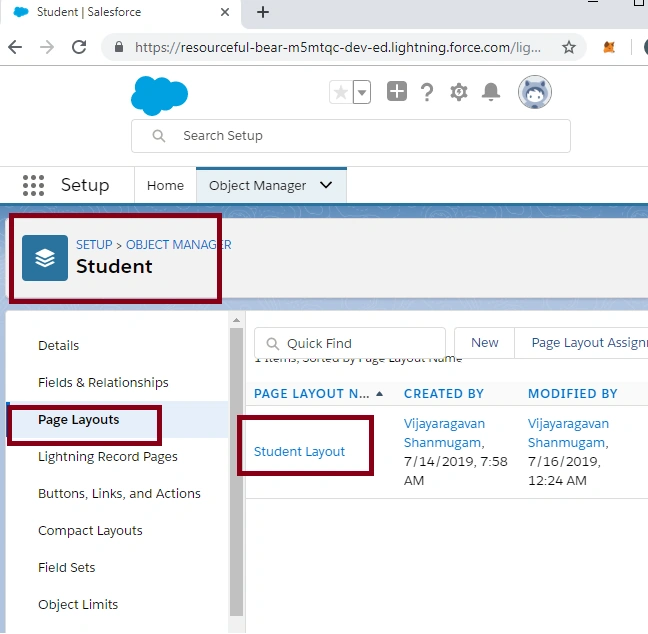The image size is (648, 634).
Task: Sort by Page Layout Name column
Action: click(x=318, y=393)
